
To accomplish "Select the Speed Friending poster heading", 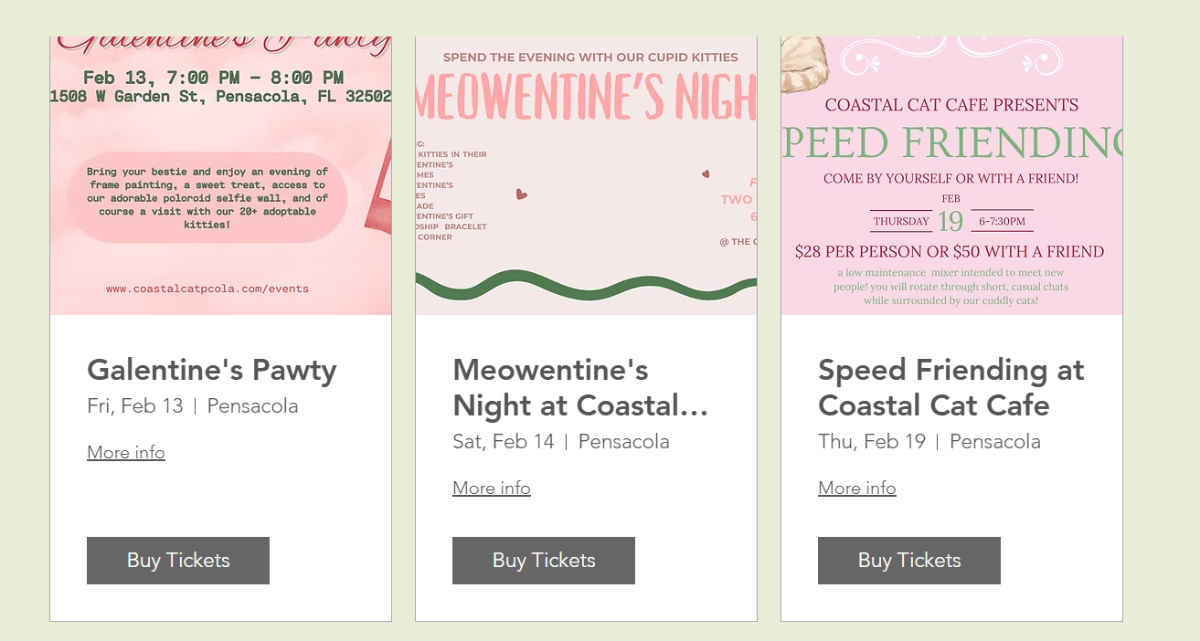I will (951, 143).
